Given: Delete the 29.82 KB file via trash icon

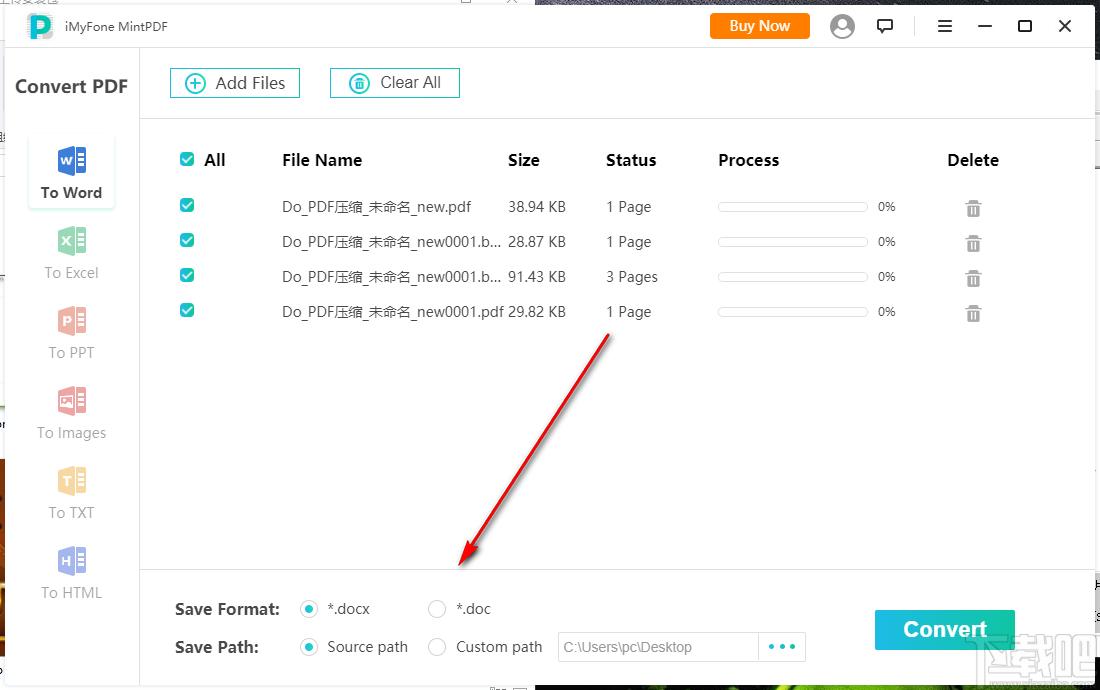Looking at the screenshot, I should (973, 313).
